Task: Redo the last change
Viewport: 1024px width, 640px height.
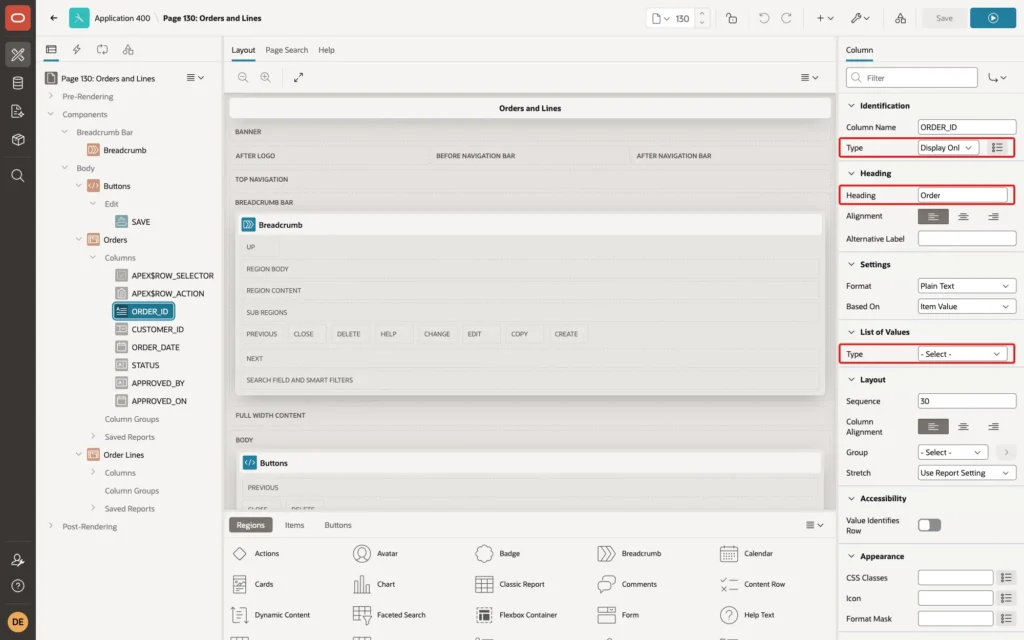Action: [786, 18]
